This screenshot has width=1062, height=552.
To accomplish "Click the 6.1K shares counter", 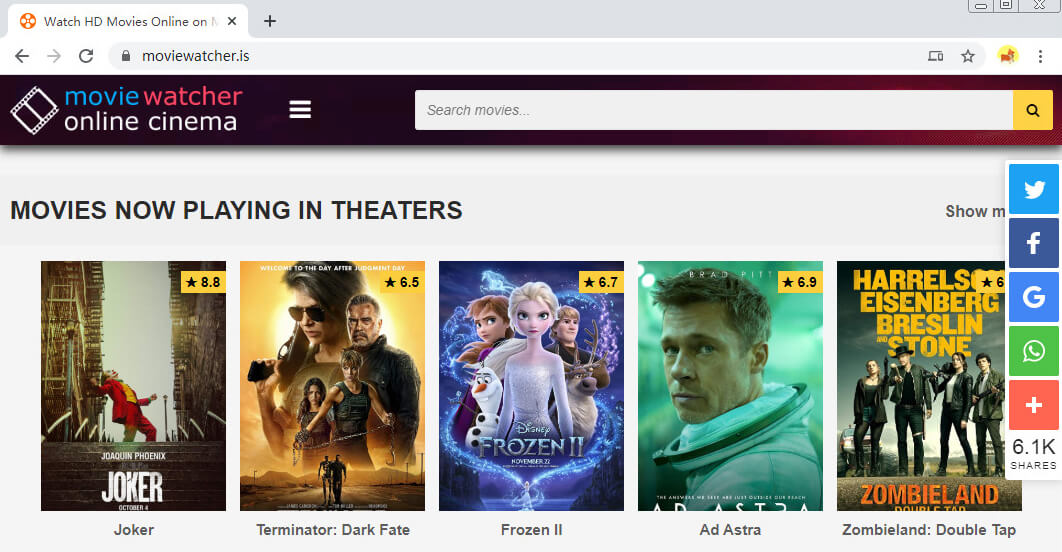I will click(1034, 454).
